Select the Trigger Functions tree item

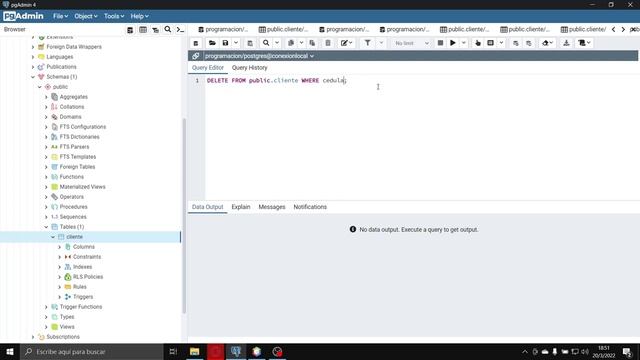click(81, 307)
